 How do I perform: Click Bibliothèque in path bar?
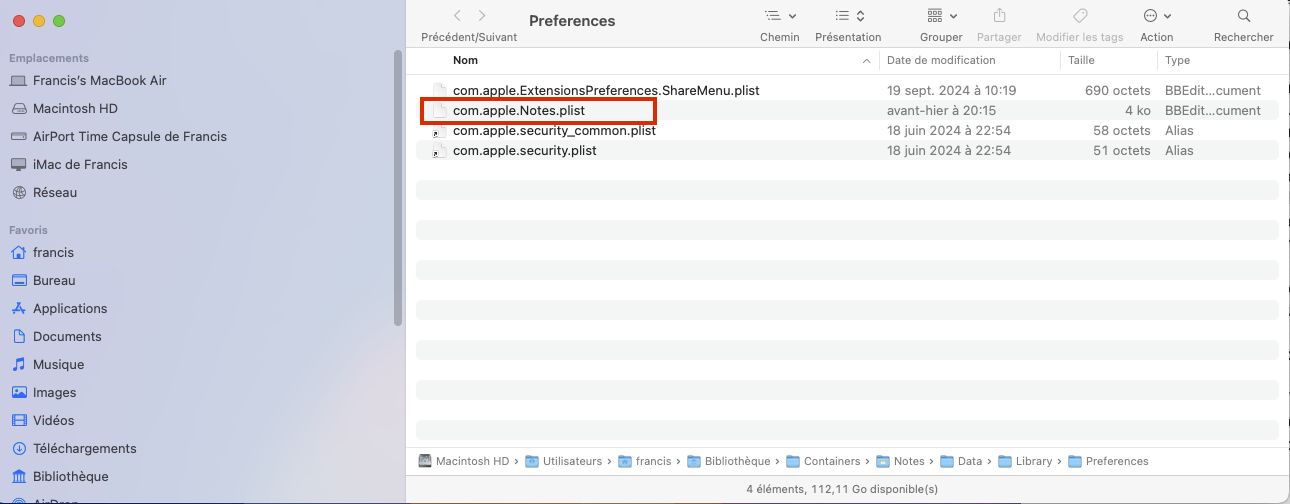[x=728, y=461]
